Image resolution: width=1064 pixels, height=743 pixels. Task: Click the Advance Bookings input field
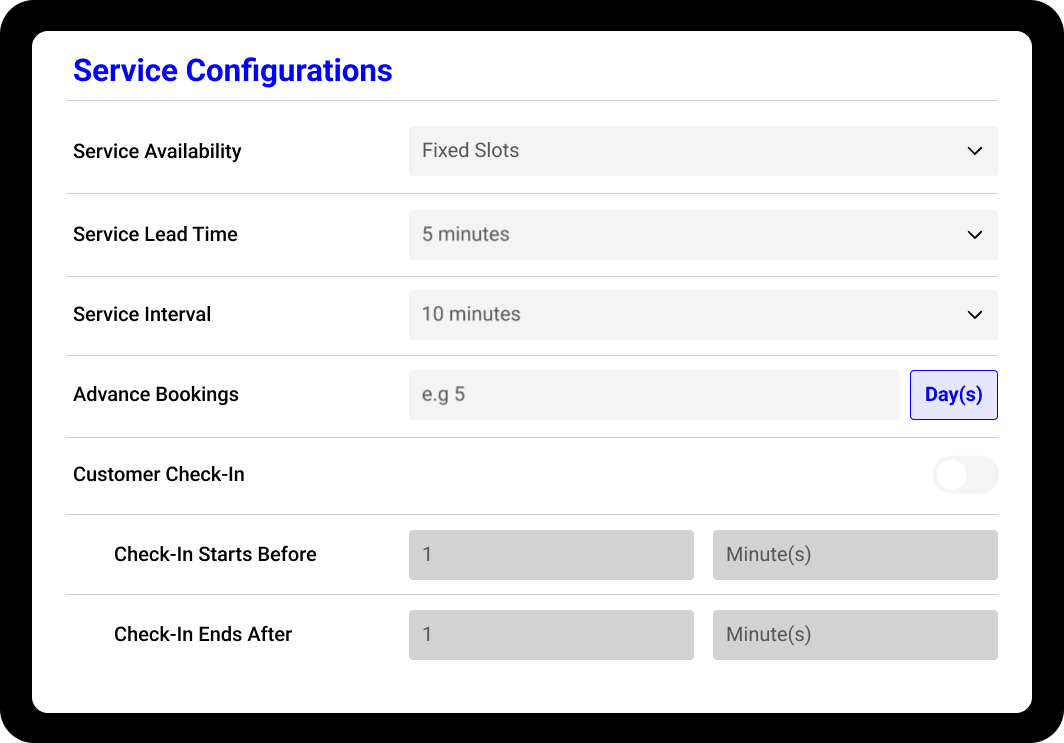[x=653, y=395]
